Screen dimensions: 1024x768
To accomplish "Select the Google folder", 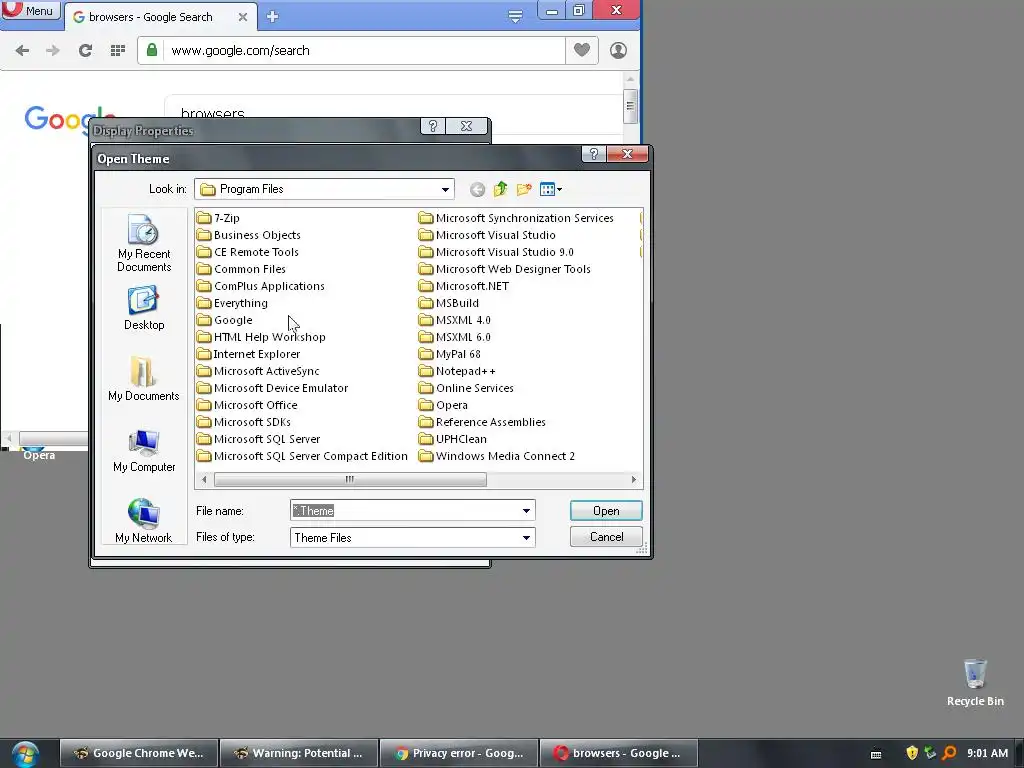I will pyautogui.click(x=225, y=320).
